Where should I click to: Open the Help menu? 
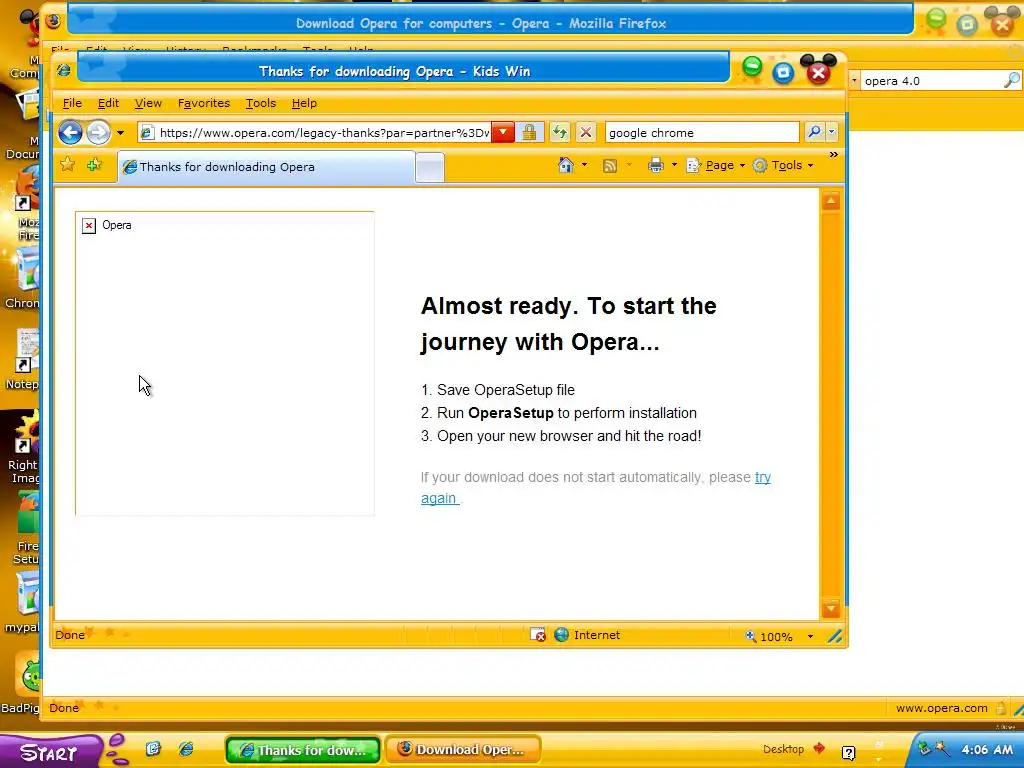(x=304, y=103)
